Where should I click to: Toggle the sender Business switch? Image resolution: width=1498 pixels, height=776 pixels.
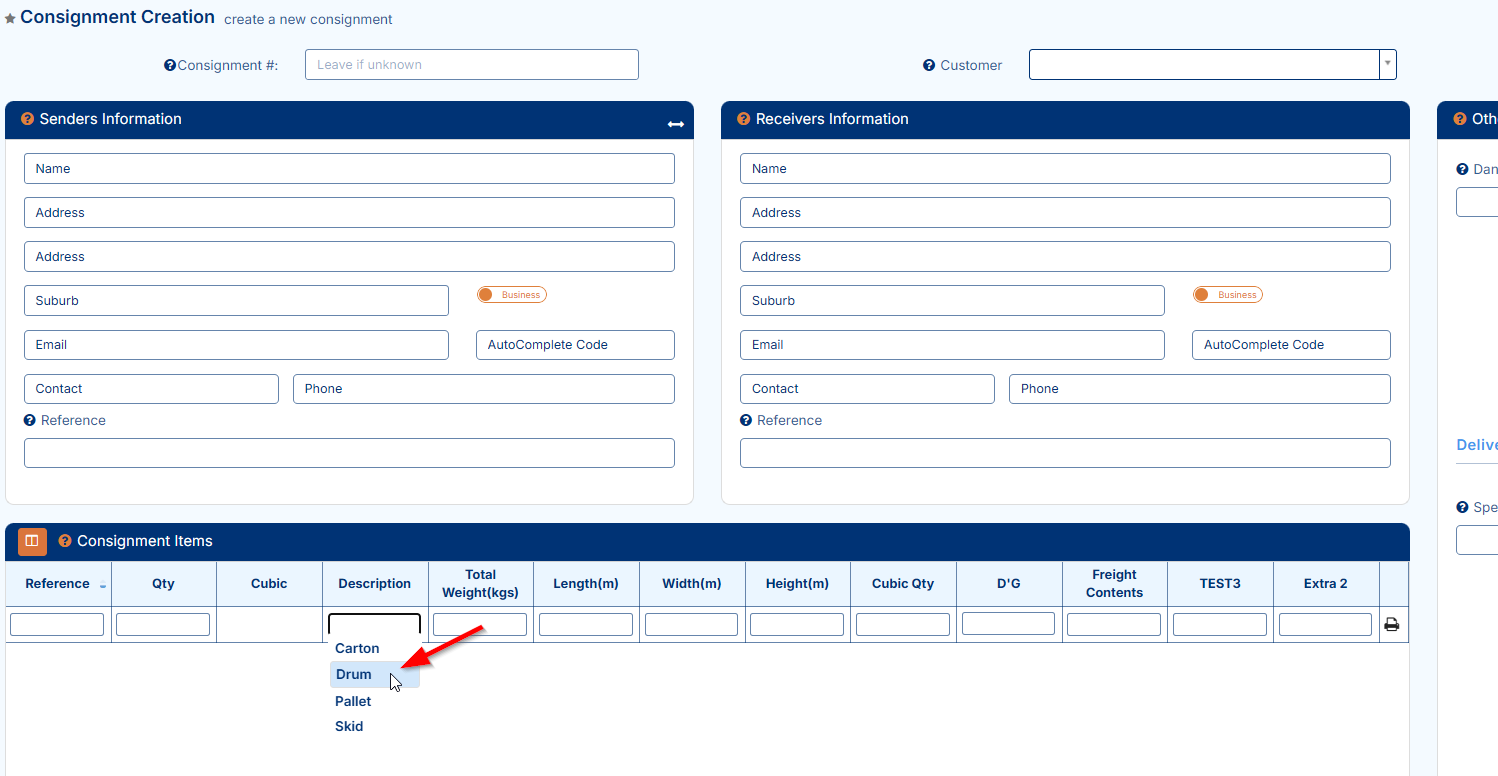click(x=511, y=295)
